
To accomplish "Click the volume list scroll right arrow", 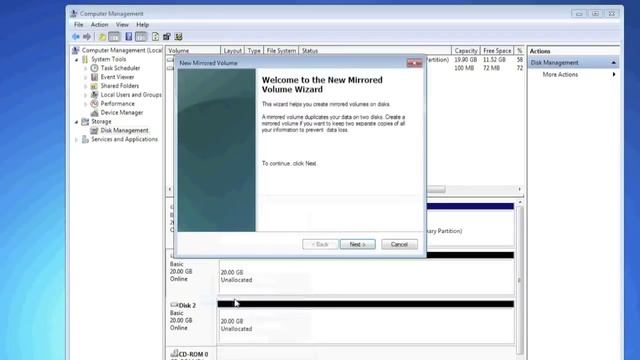I will (x=520, y=189).
